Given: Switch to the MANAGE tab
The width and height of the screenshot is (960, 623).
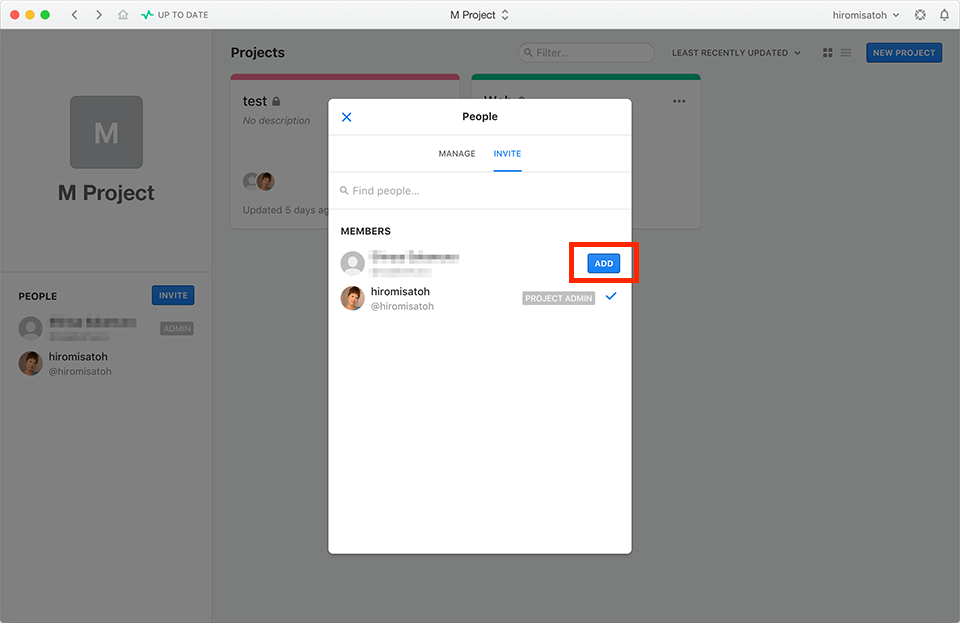Looking at the screenshot, I should coord(457,154).
